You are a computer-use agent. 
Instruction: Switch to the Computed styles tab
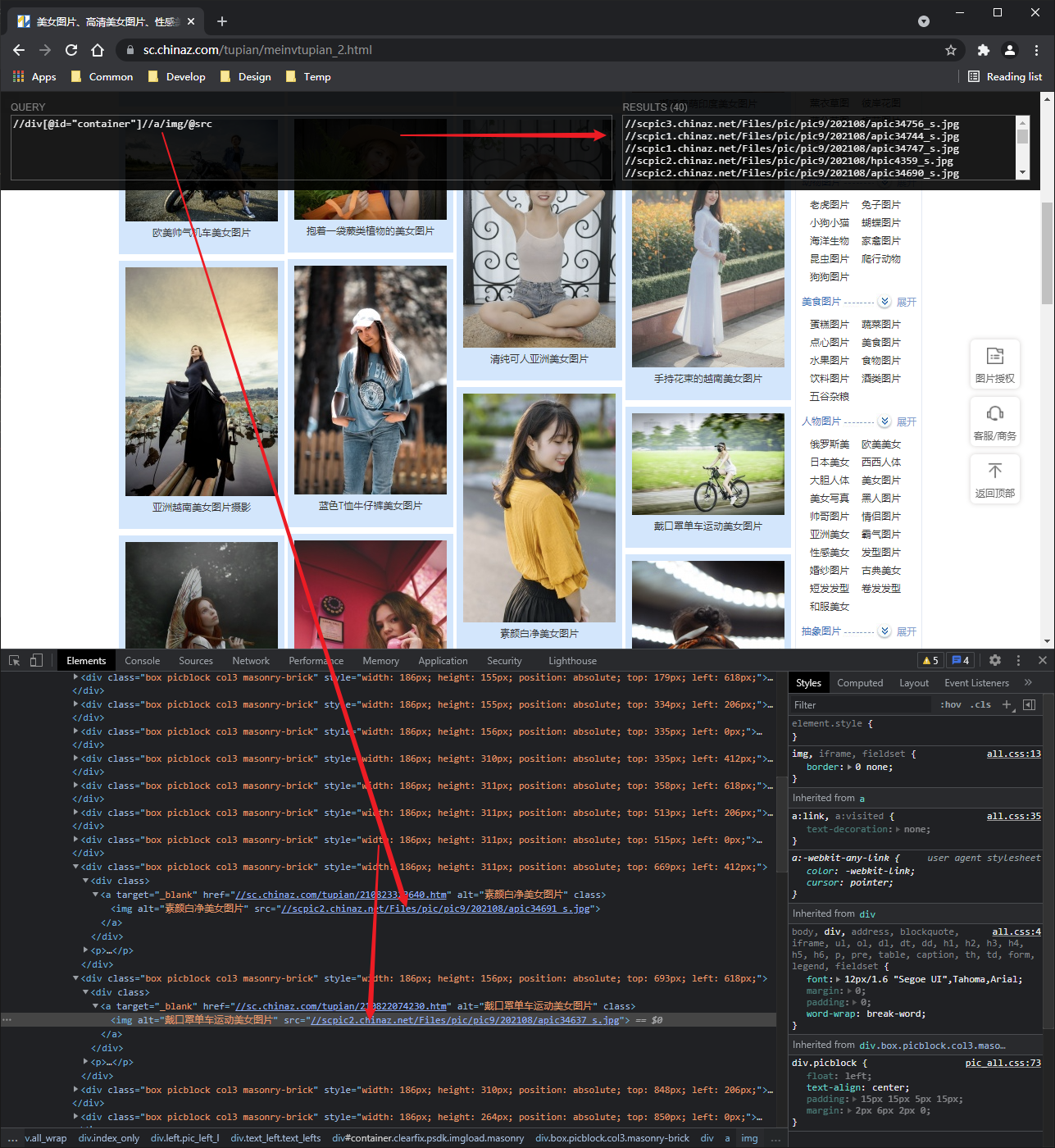(860, 681)
